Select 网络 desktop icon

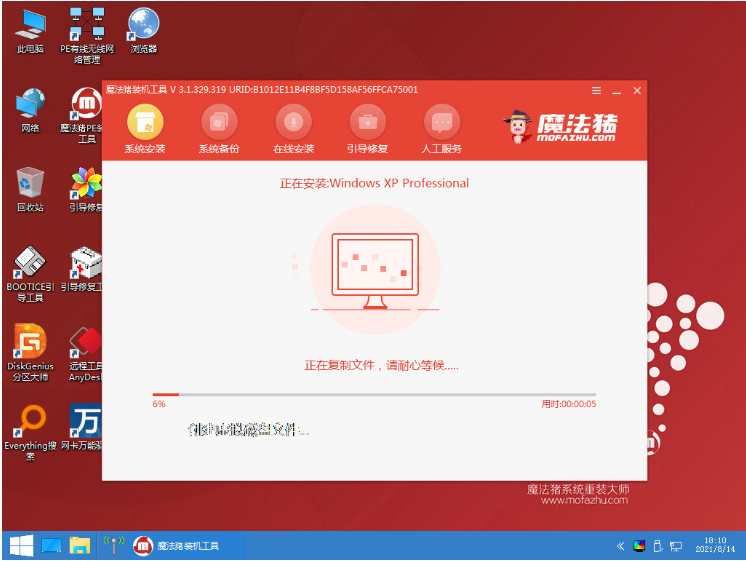coord(30,111)
